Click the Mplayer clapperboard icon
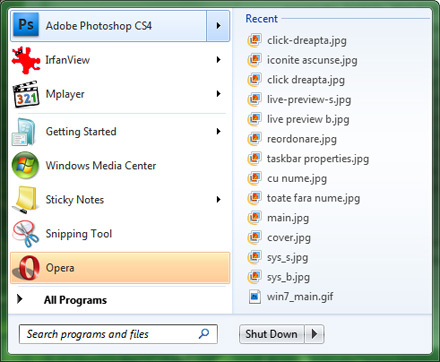The width and height of the screenshot is (440, 362). point(26,94)
